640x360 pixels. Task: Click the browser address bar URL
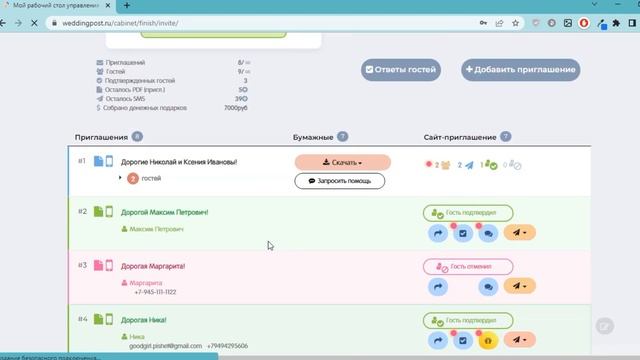coord(120,23)
